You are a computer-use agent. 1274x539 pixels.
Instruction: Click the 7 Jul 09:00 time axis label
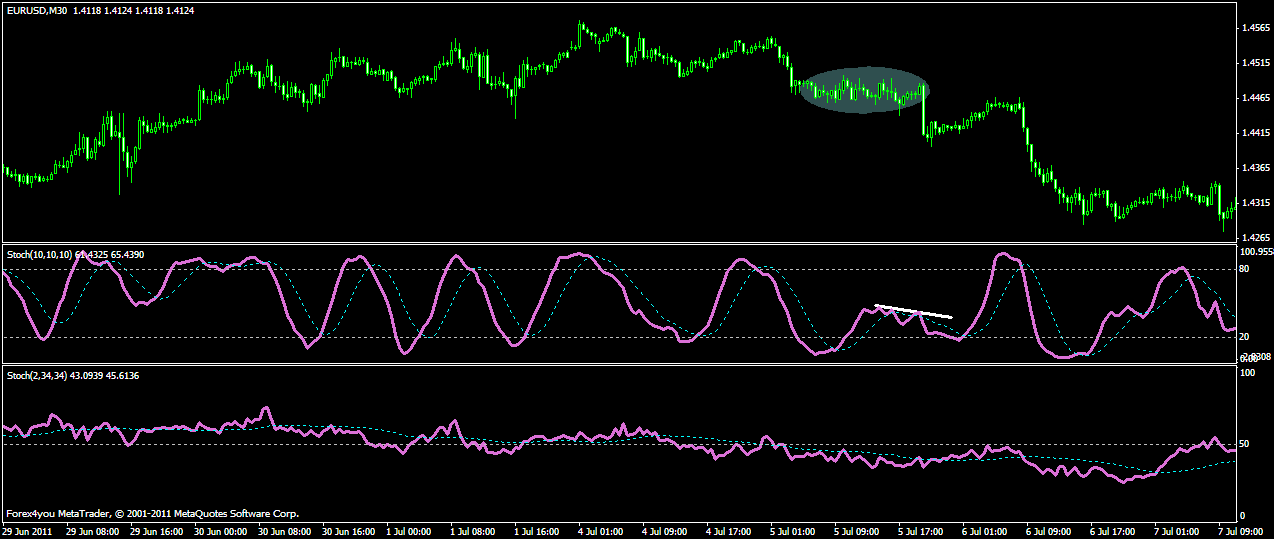pos(1236,530)
